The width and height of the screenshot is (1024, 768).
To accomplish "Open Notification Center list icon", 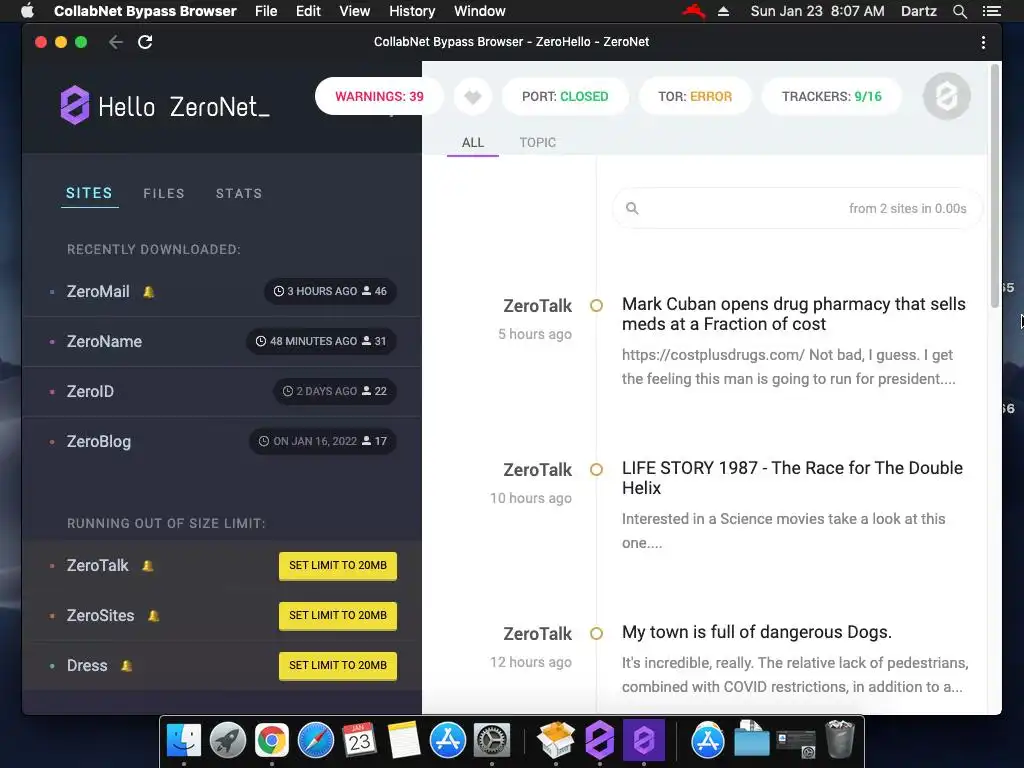I will pos(991,11).
